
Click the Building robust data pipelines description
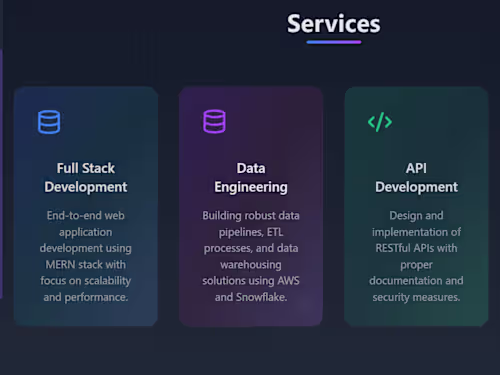tap(251, 256)
